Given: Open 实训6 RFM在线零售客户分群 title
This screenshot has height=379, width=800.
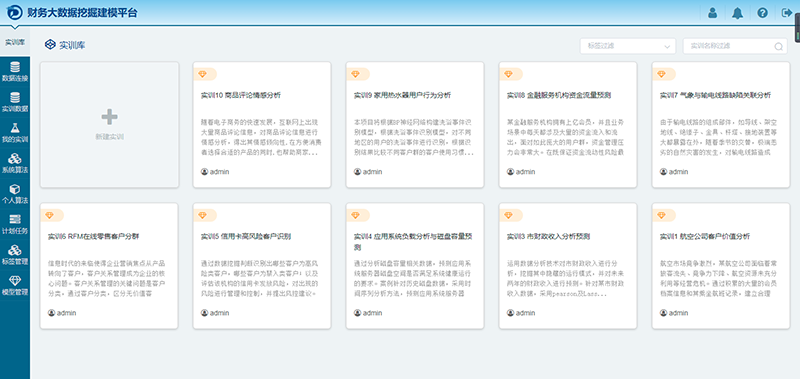Looking at the screenshot, I should (93, 237).
